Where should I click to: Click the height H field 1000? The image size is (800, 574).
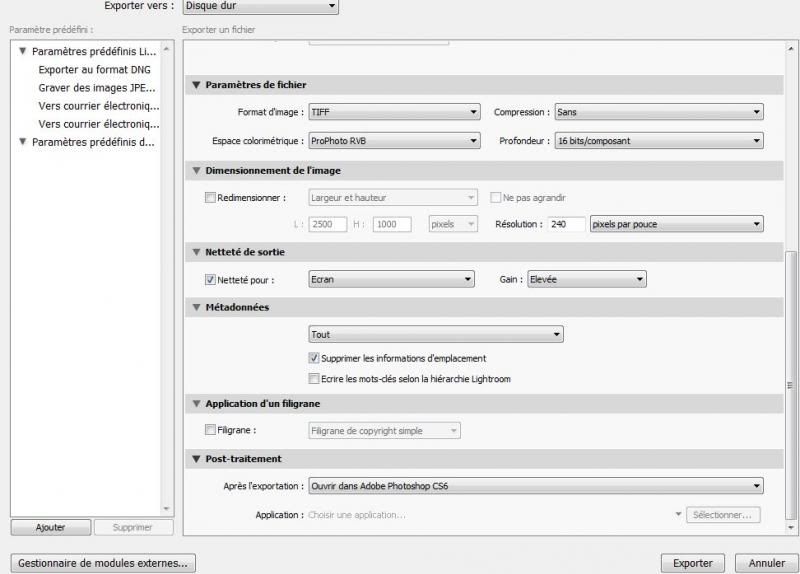[x=392, y=224]
